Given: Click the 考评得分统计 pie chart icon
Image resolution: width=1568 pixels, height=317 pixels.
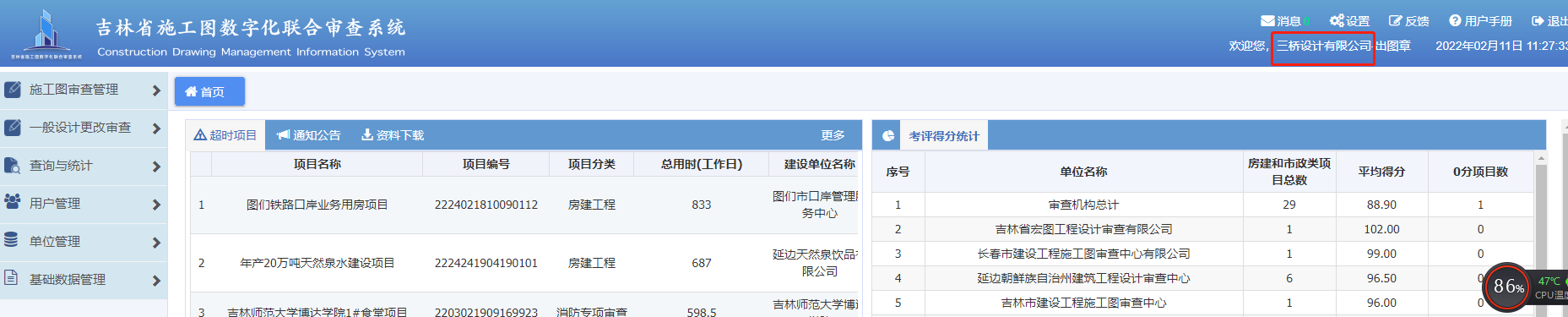Looking at the screenshot, I should coord(888,136).
